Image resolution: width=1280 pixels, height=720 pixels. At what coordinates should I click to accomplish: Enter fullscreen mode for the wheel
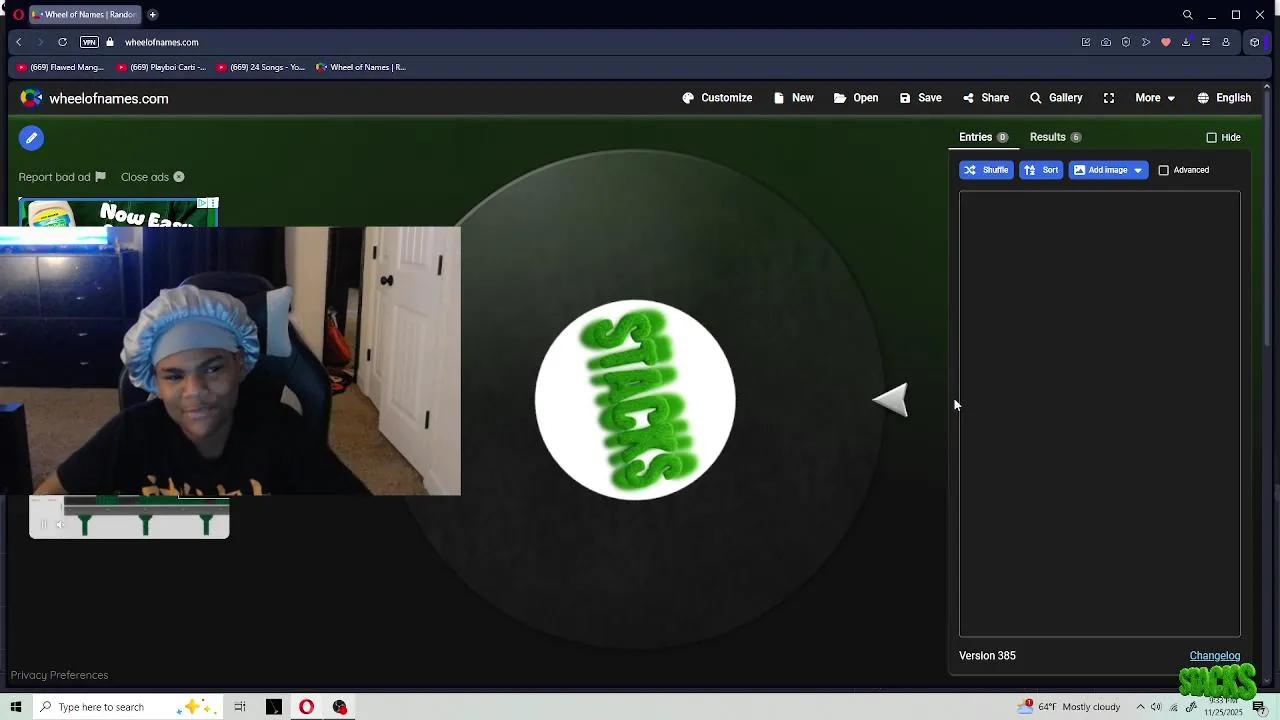1109,97
